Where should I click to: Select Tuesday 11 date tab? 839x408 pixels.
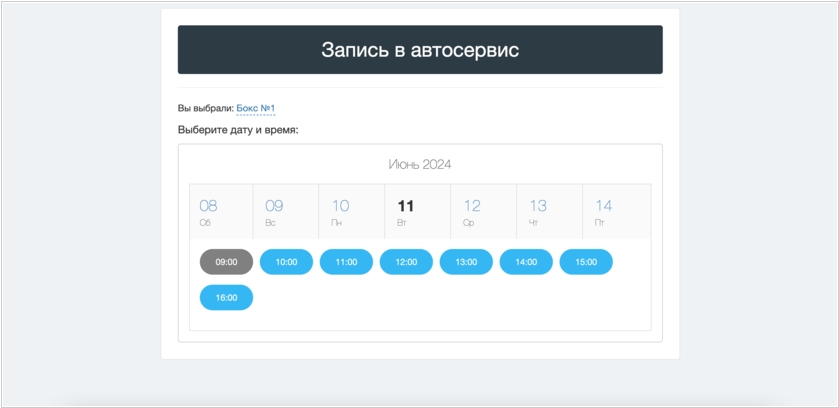pos(418,212)
